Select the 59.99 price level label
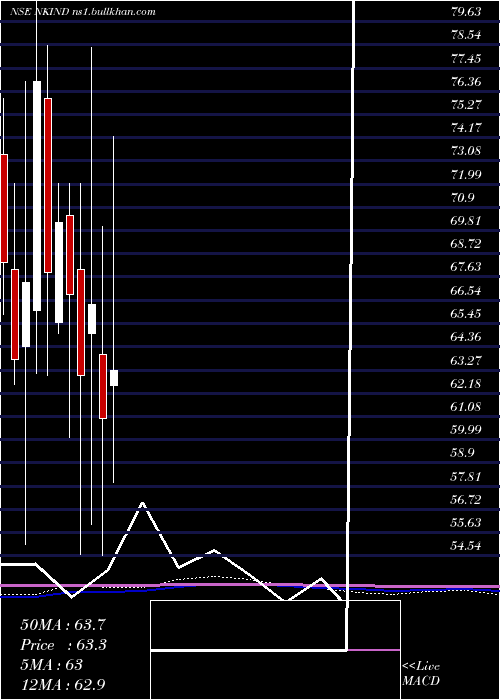Viewport: 500px width, 700px height. (x=466, y=429)
